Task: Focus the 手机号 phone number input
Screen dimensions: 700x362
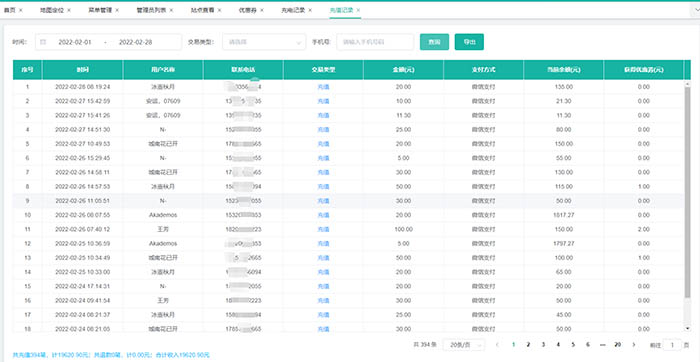Action: pos(375,42)
